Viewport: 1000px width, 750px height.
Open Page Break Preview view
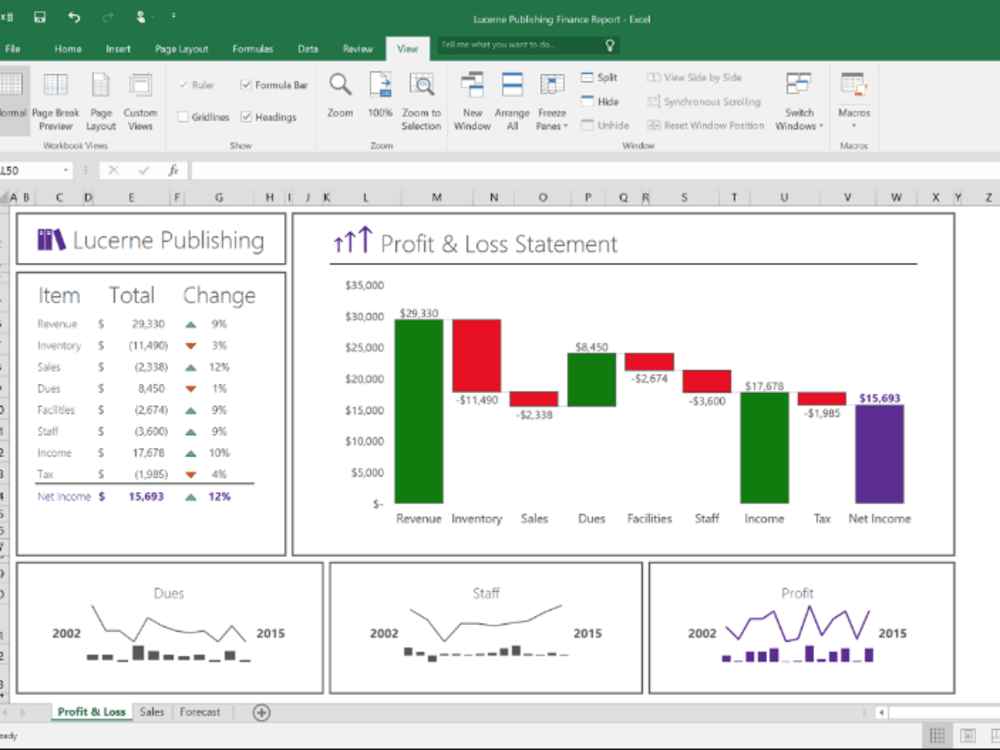(x=55, y=101)
